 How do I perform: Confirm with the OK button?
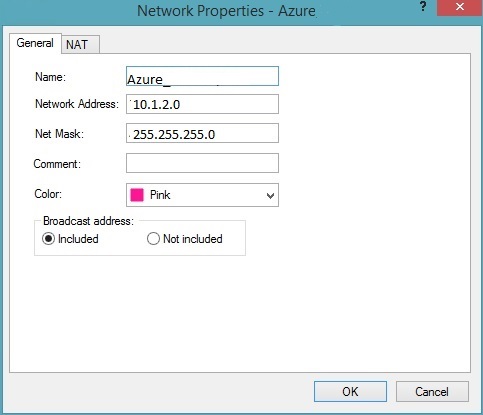click(x=350, y=392)
